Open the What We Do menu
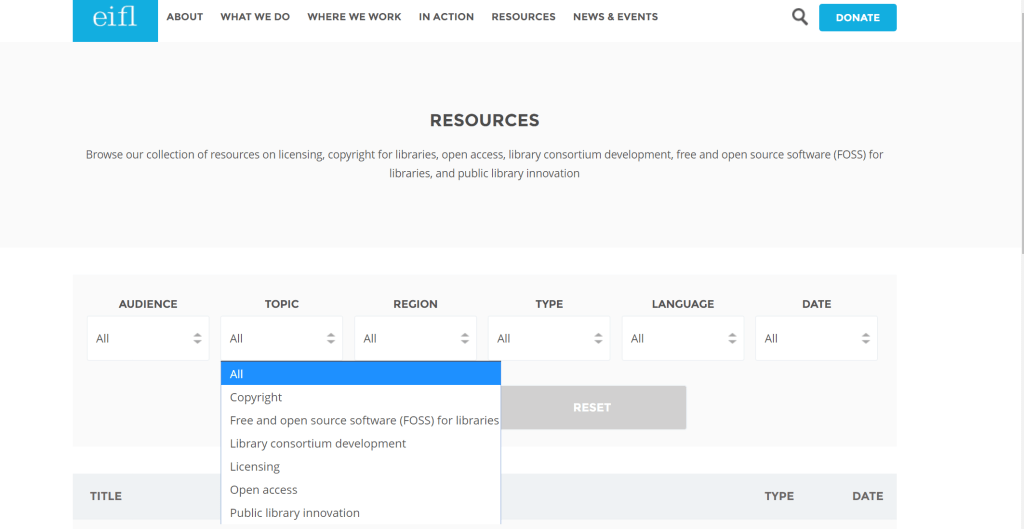The width and height of the screenshot is (1024, 529). pyautogui.click(x=255, y=17)
